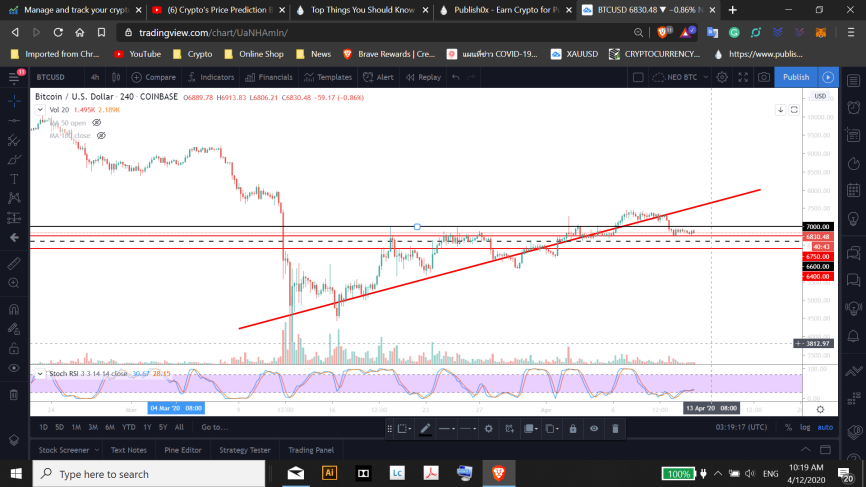Click the trash icon in left toolbar
The image size is (866, 487).
tap(14, 394)
